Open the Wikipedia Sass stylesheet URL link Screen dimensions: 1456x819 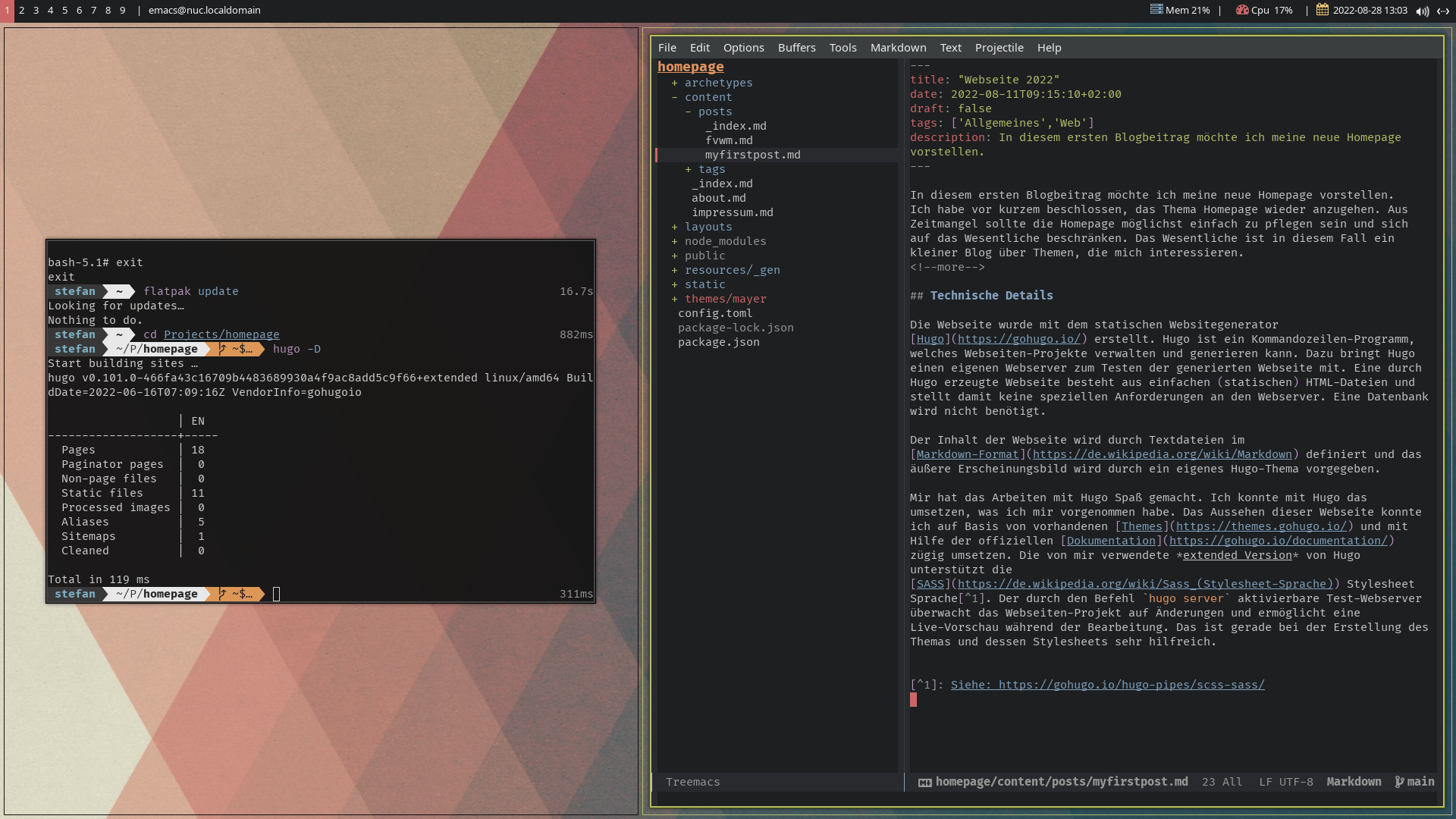pos(1144,584)
